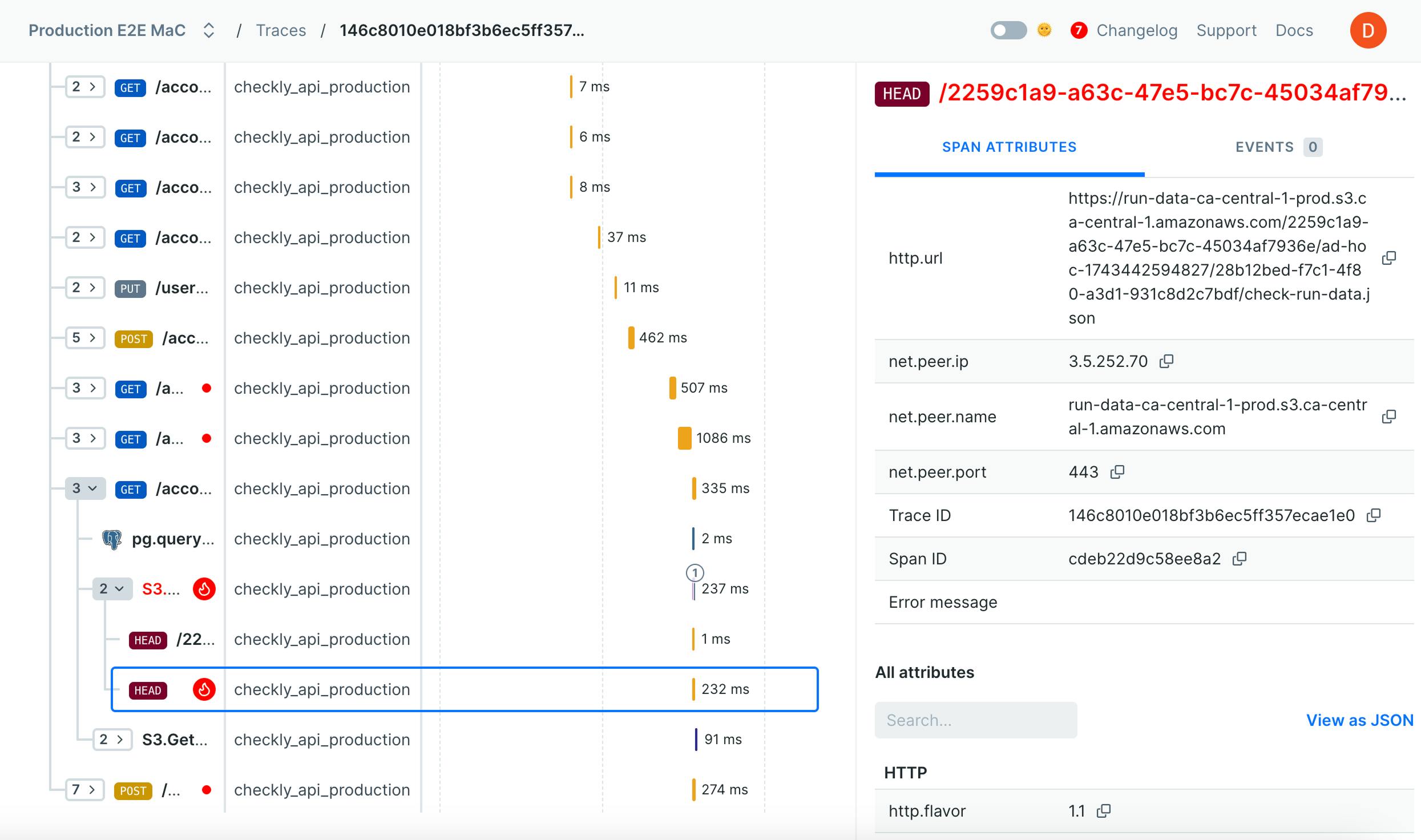1421x840 pixels.
Task: Copy the http.url value
Action: coord(1388,258)
